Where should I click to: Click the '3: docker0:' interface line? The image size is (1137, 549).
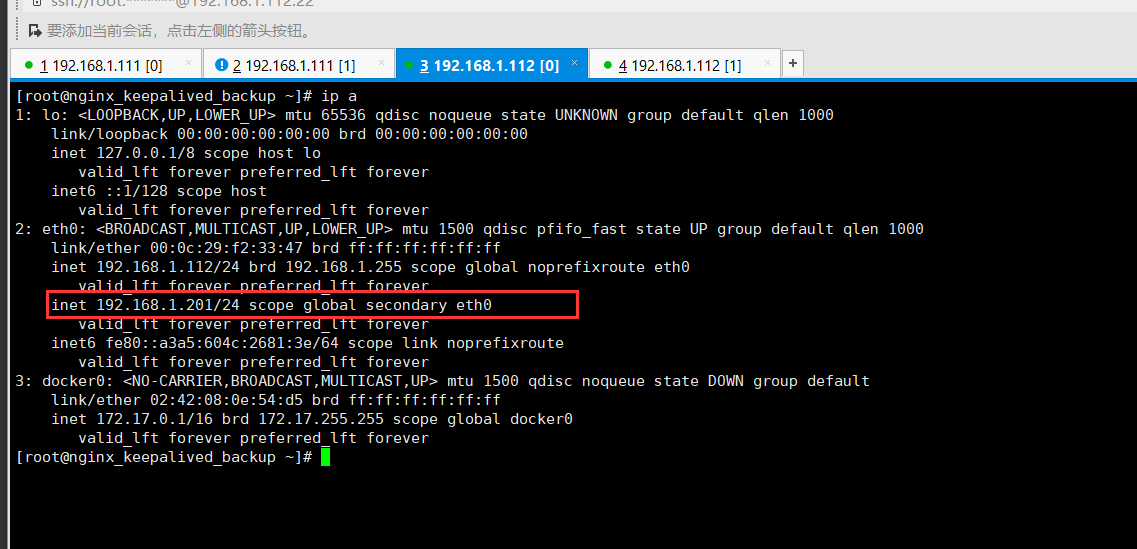pos(442,381)
